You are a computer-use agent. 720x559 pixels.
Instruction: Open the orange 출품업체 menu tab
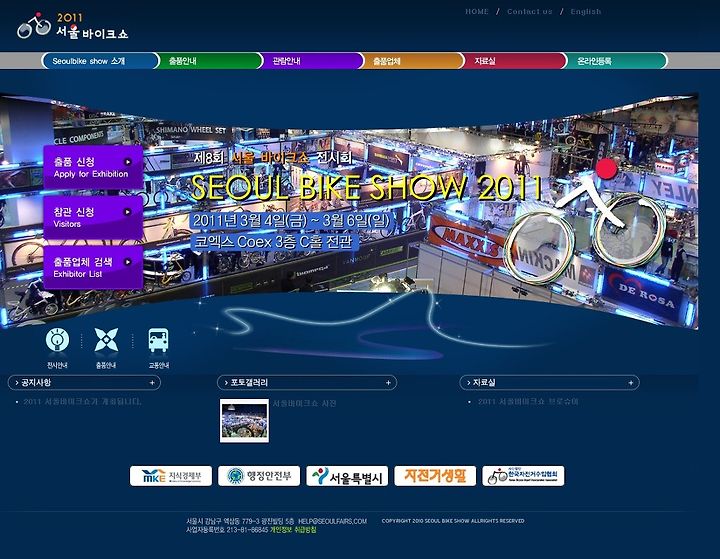coord(414,61)
